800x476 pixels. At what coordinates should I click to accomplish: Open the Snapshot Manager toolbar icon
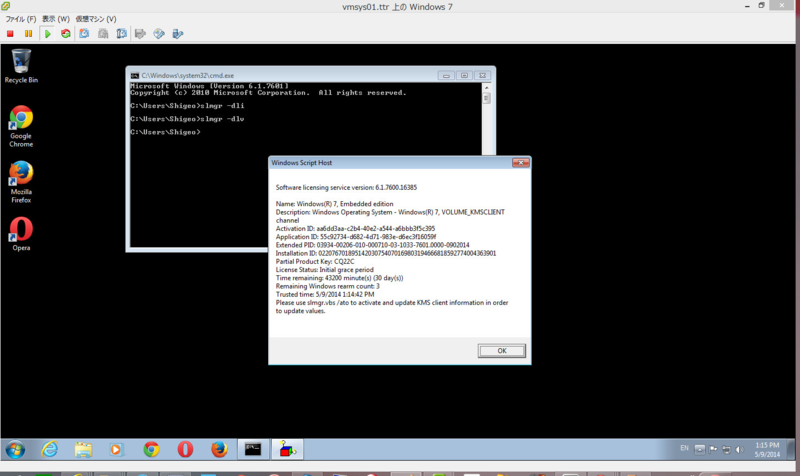click(121, 34)
